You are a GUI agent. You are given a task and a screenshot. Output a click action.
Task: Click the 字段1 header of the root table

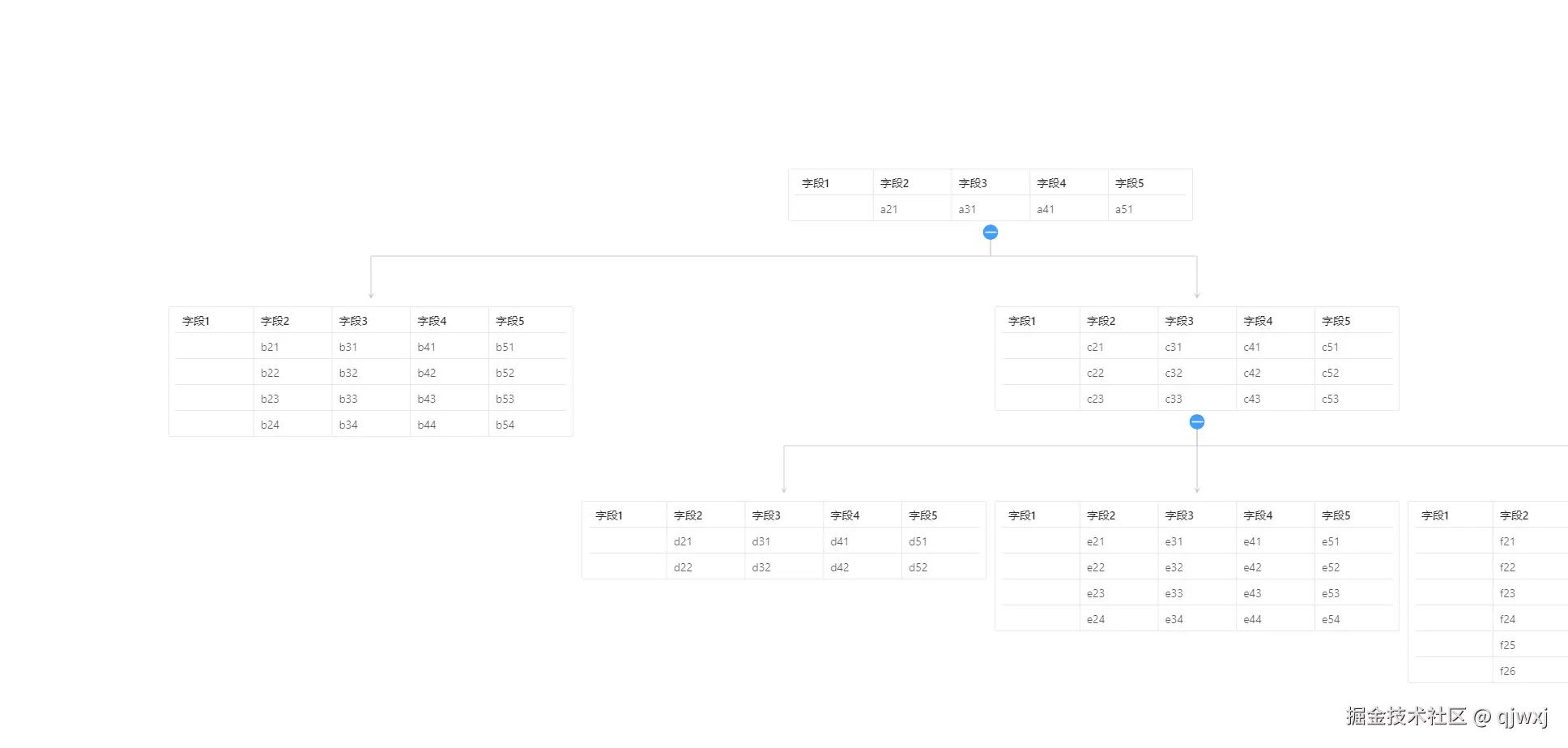816,182
